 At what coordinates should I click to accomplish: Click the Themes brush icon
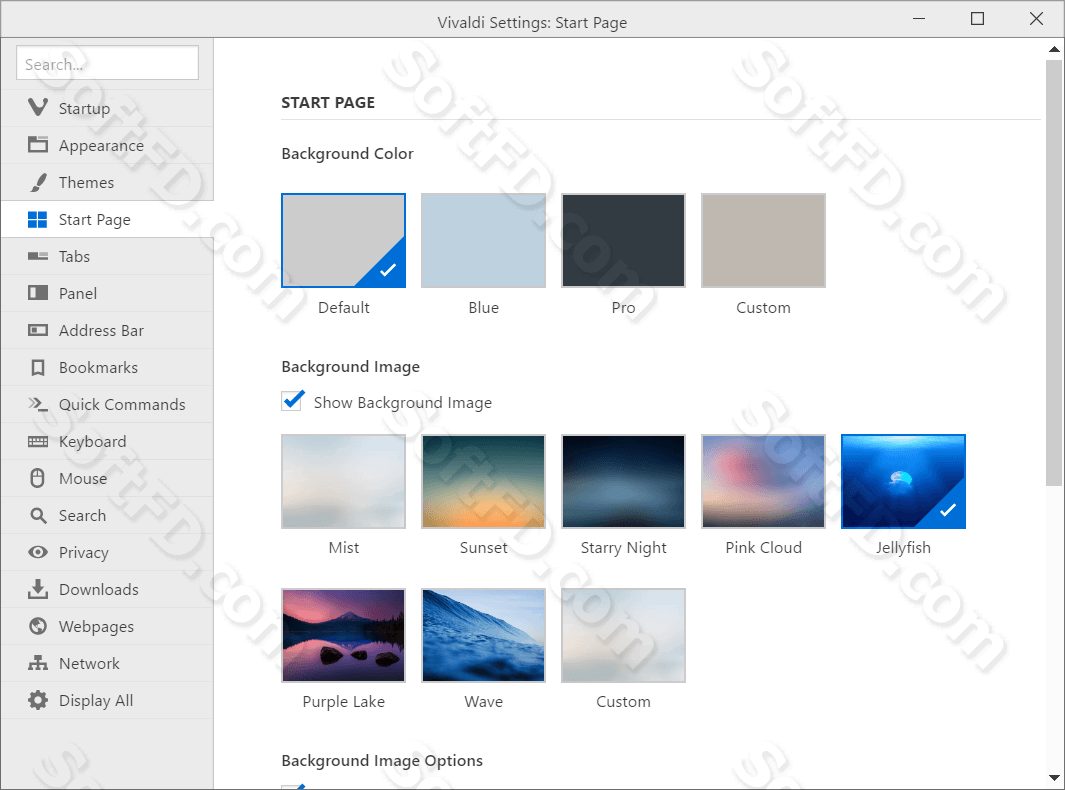point(38,182)
